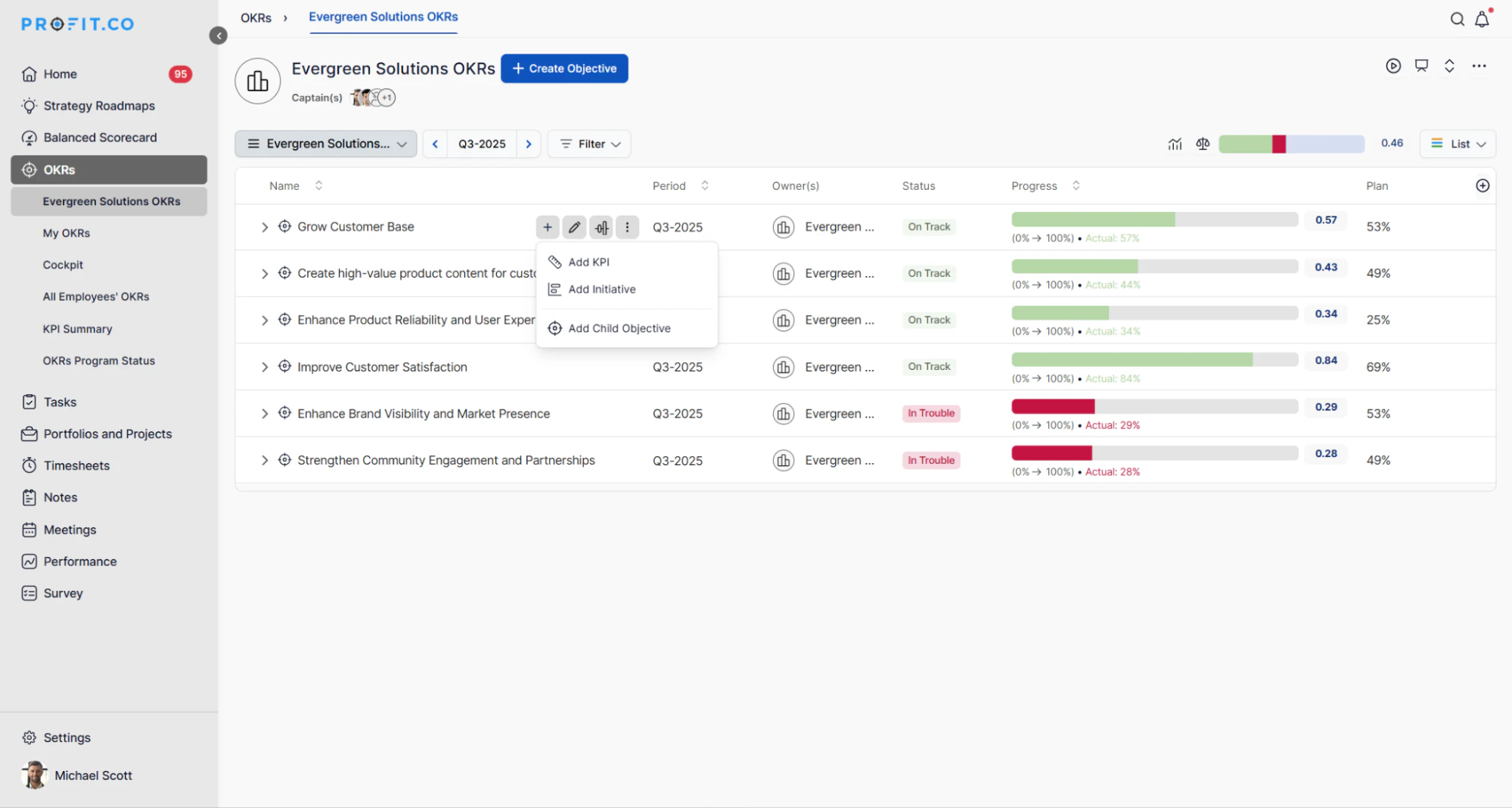The width and height of the screenshot is (1512, 808).
Task: Expand the Improve Customer Satisfaction objective row
Action: point(265,367)
